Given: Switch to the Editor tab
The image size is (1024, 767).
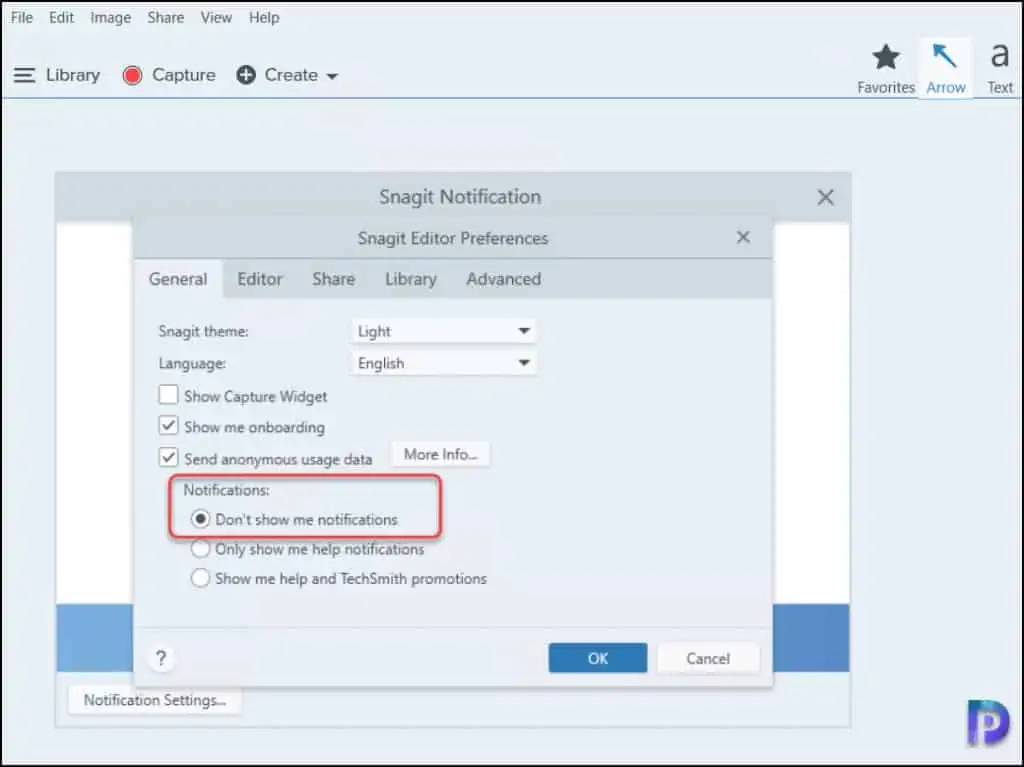Looking at the screenshot, I should tap(259, 279).
